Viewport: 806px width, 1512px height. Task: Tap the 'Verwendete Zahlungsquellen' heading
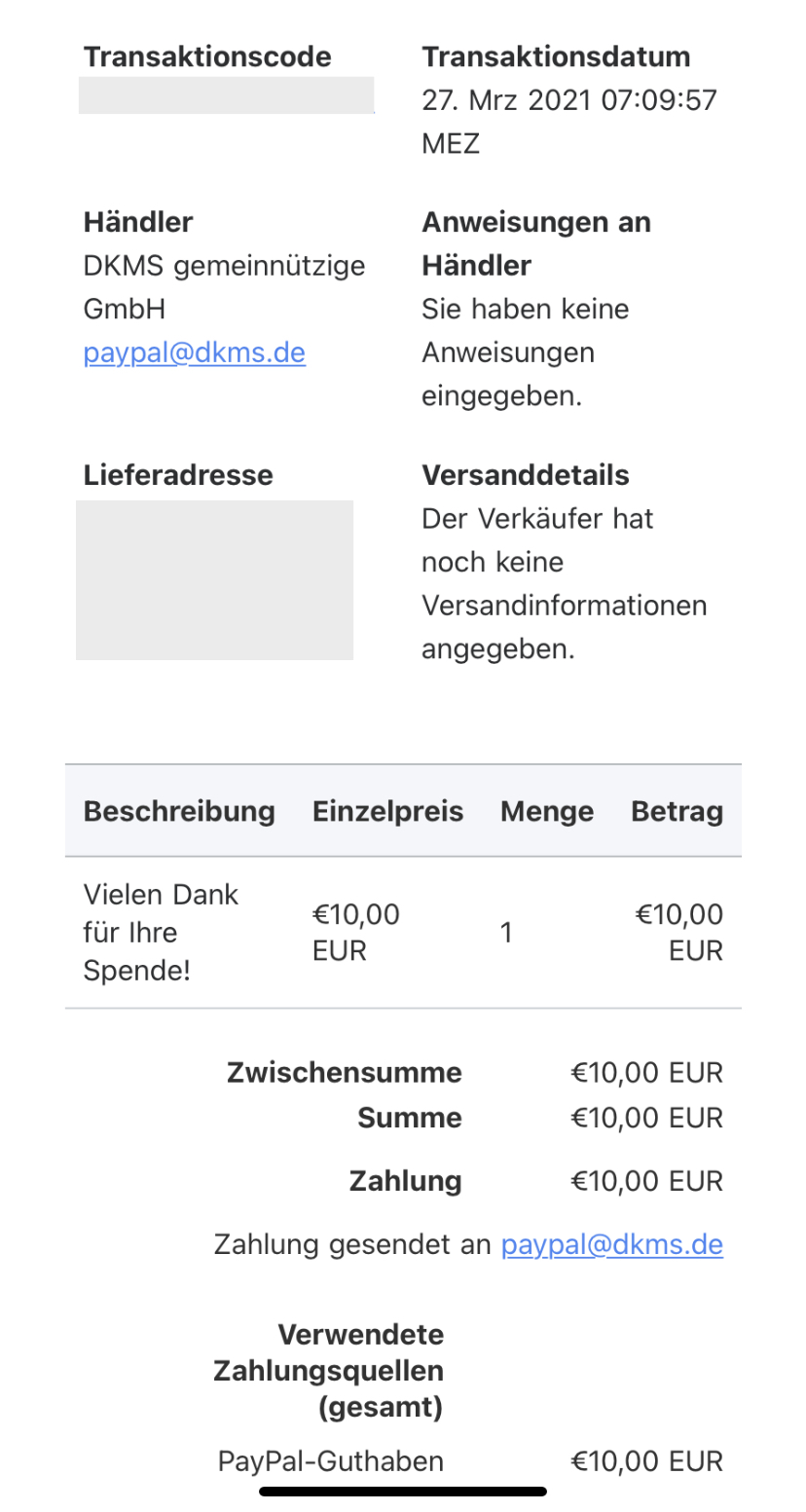328,1371
